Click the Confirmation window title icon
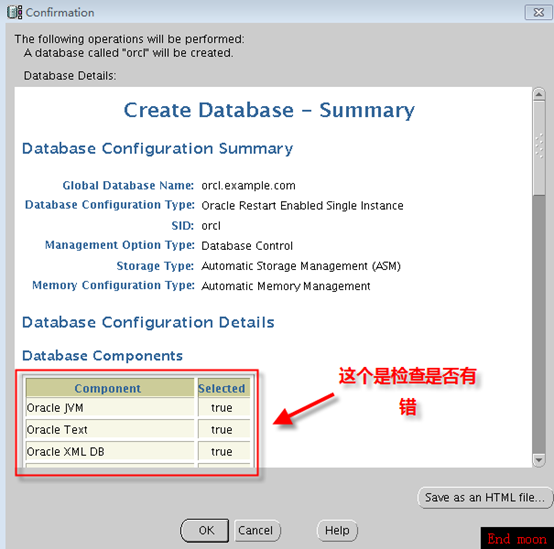The image size is (554, 549). point(14,13)
